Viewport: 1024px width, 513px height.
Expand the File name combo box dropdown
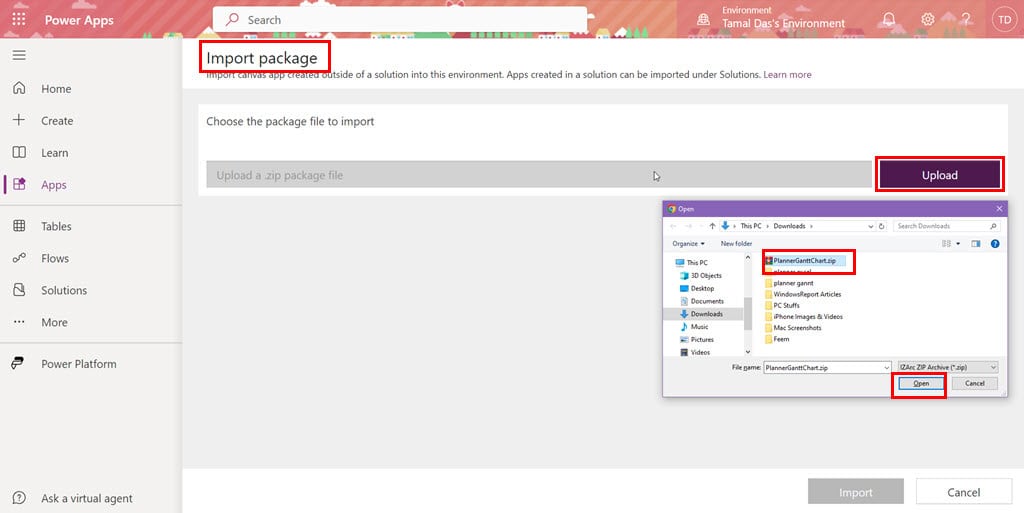886,368
